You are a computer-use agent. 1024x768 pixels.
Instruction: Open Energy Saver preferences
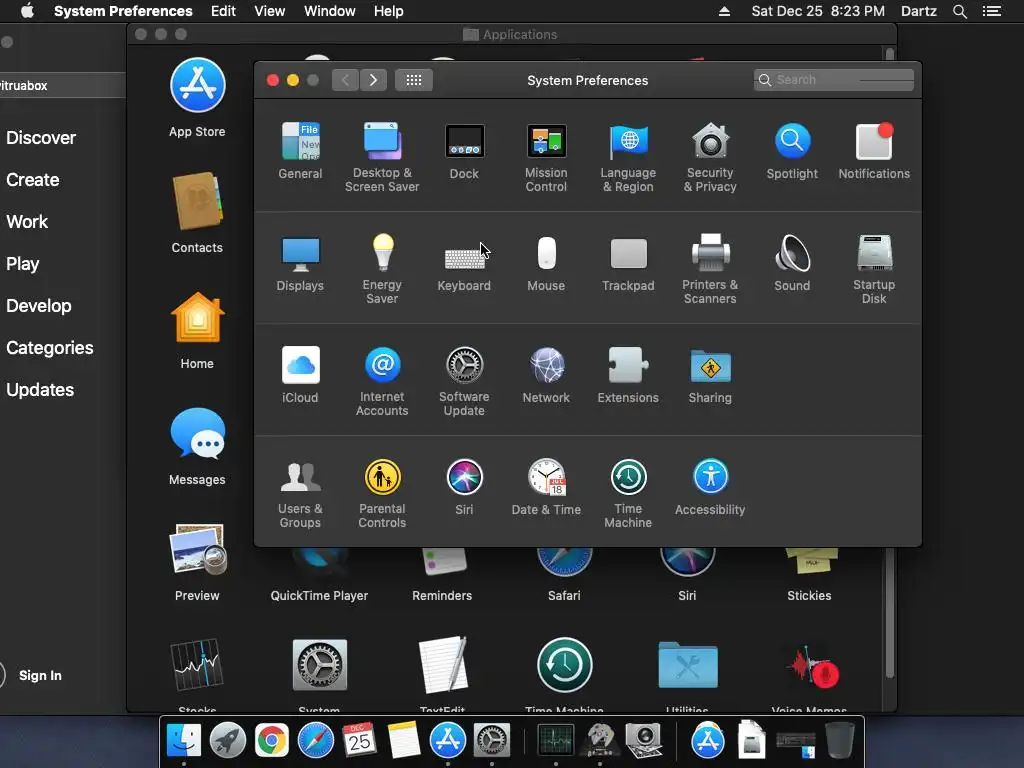382,269
